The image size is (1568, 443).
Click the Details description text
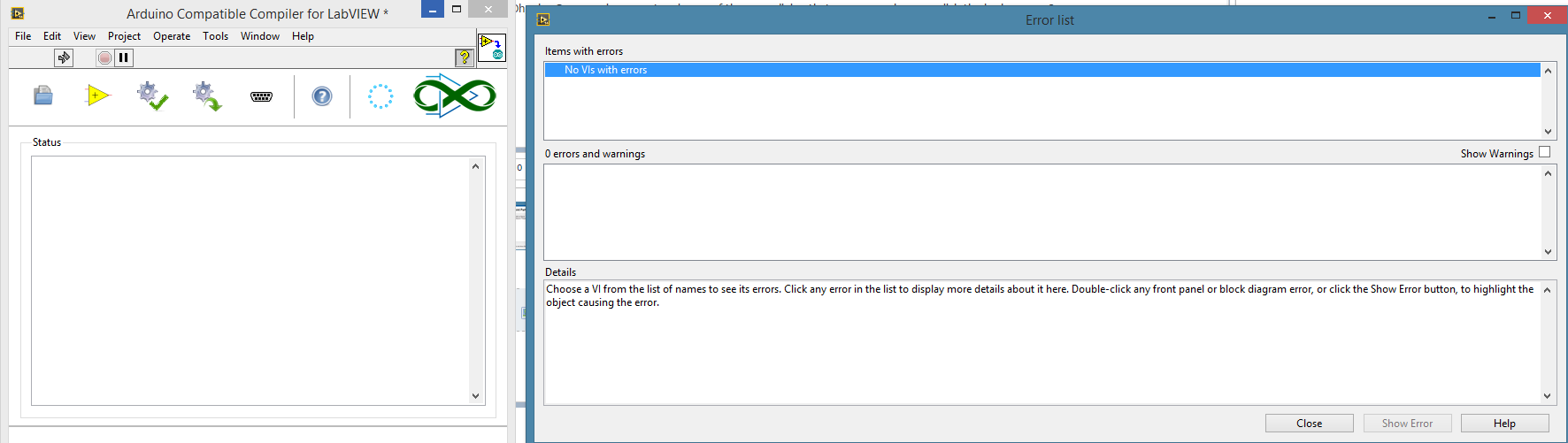[x=1040, y=295]
